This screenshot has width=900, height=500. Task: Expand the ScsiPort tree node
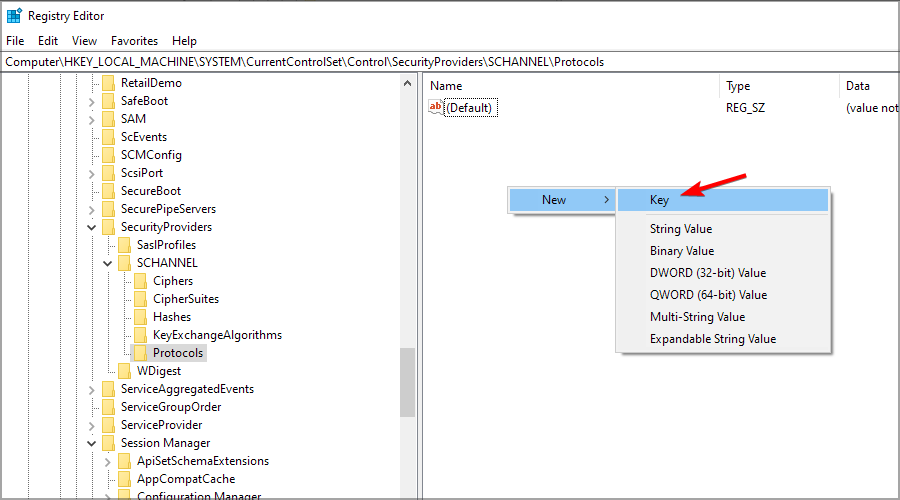[92, 174]
